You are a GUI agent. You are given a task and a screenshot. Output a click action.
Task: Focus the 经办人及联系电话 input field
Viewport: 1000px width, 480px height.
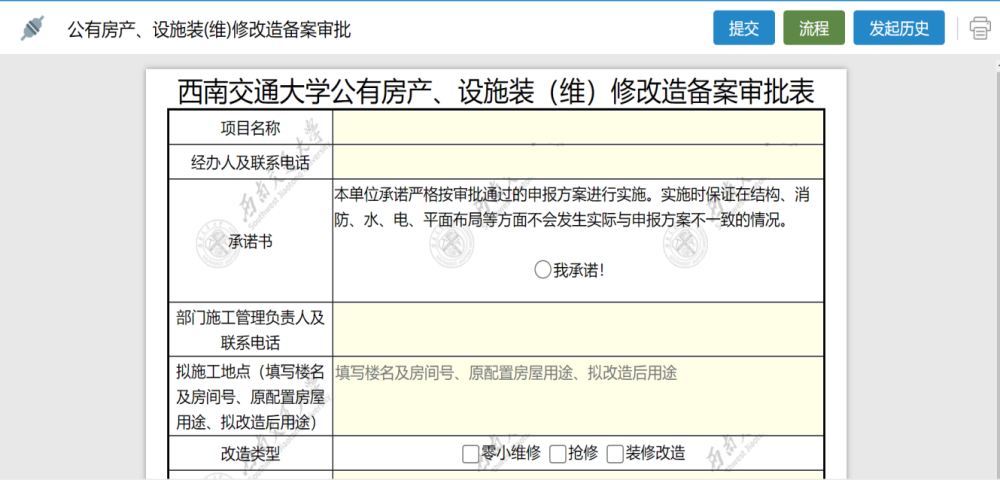[578, 163]
